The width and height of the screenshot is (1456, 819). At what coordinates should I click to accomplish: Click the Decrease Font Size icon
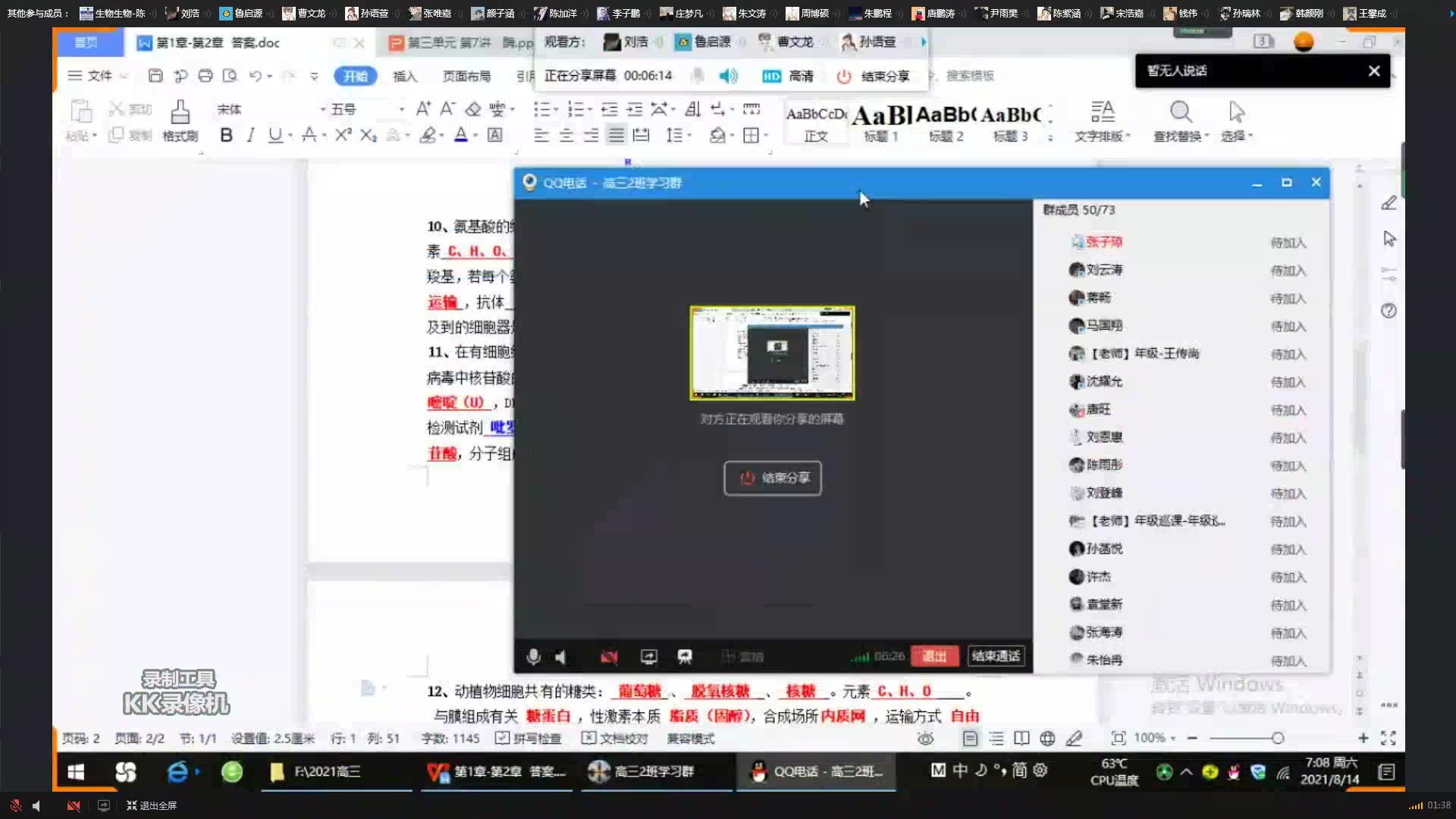(x=448, y=109)
